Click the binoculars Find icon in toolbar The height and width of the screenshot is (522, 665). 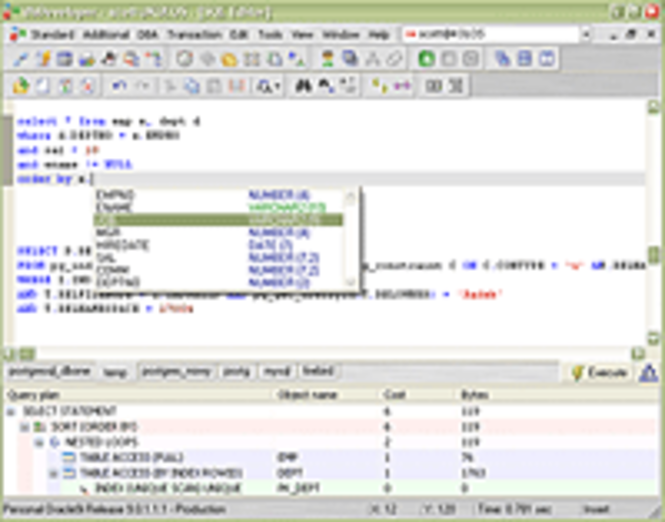(302, 86)
